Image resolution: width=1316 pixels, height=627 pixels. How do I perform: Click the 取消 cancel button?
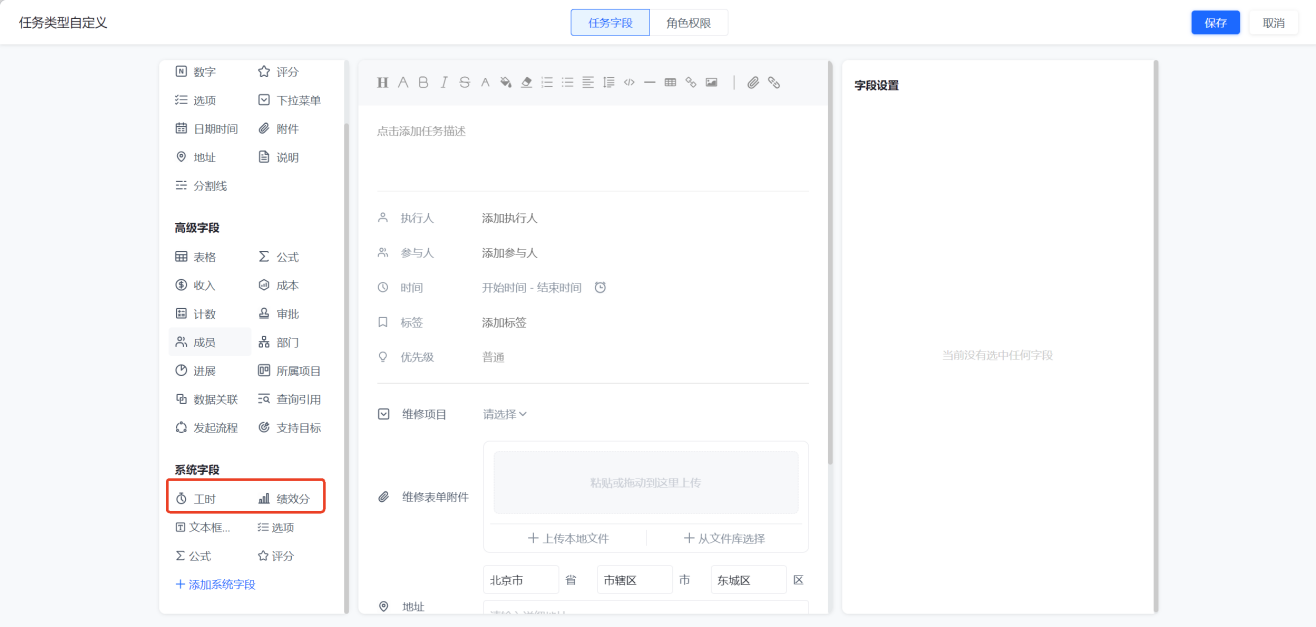pyautogui.click(x=1274, y=23)
